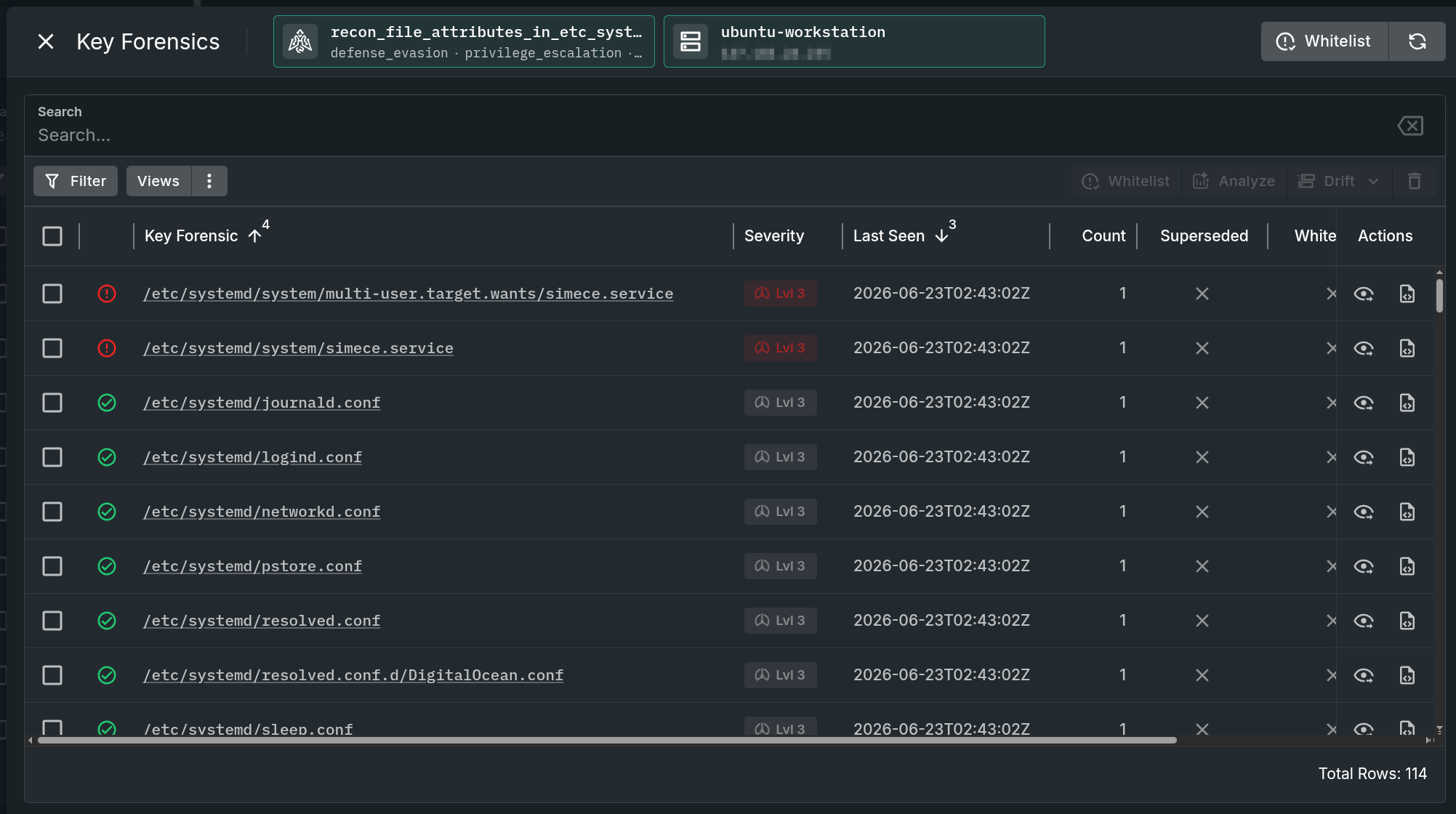Screen dimensions: 1456x814
Task: Select checkbox for /etc/systemd/system/simece.service row
Action: click(x=52, y=348)
